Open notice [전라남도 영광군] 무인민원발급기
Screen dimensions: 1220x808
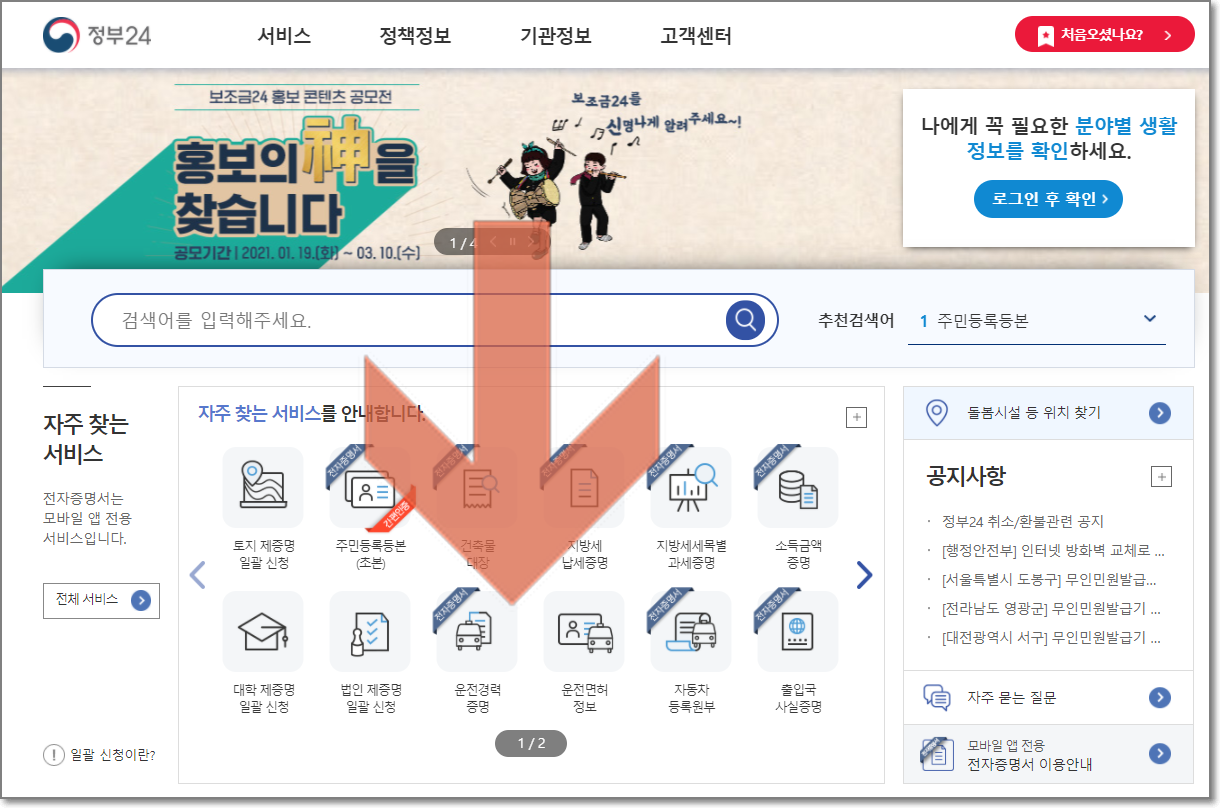1051,608
